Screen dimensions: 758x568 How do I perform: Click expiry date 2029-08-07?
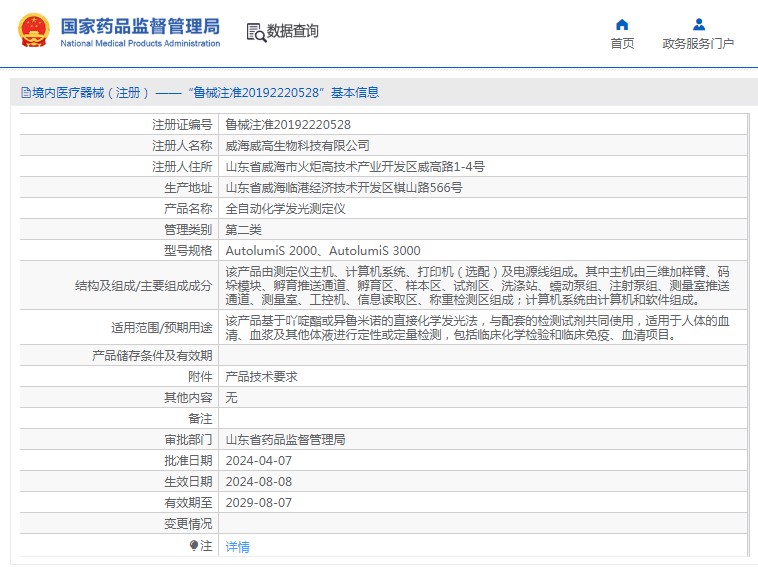(259, 503)
